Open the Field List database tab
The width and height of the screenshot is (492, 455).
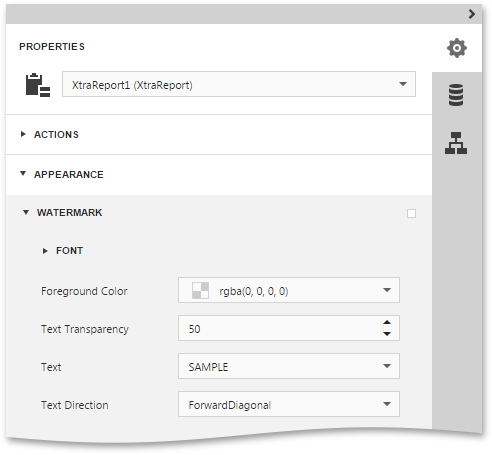456,95
